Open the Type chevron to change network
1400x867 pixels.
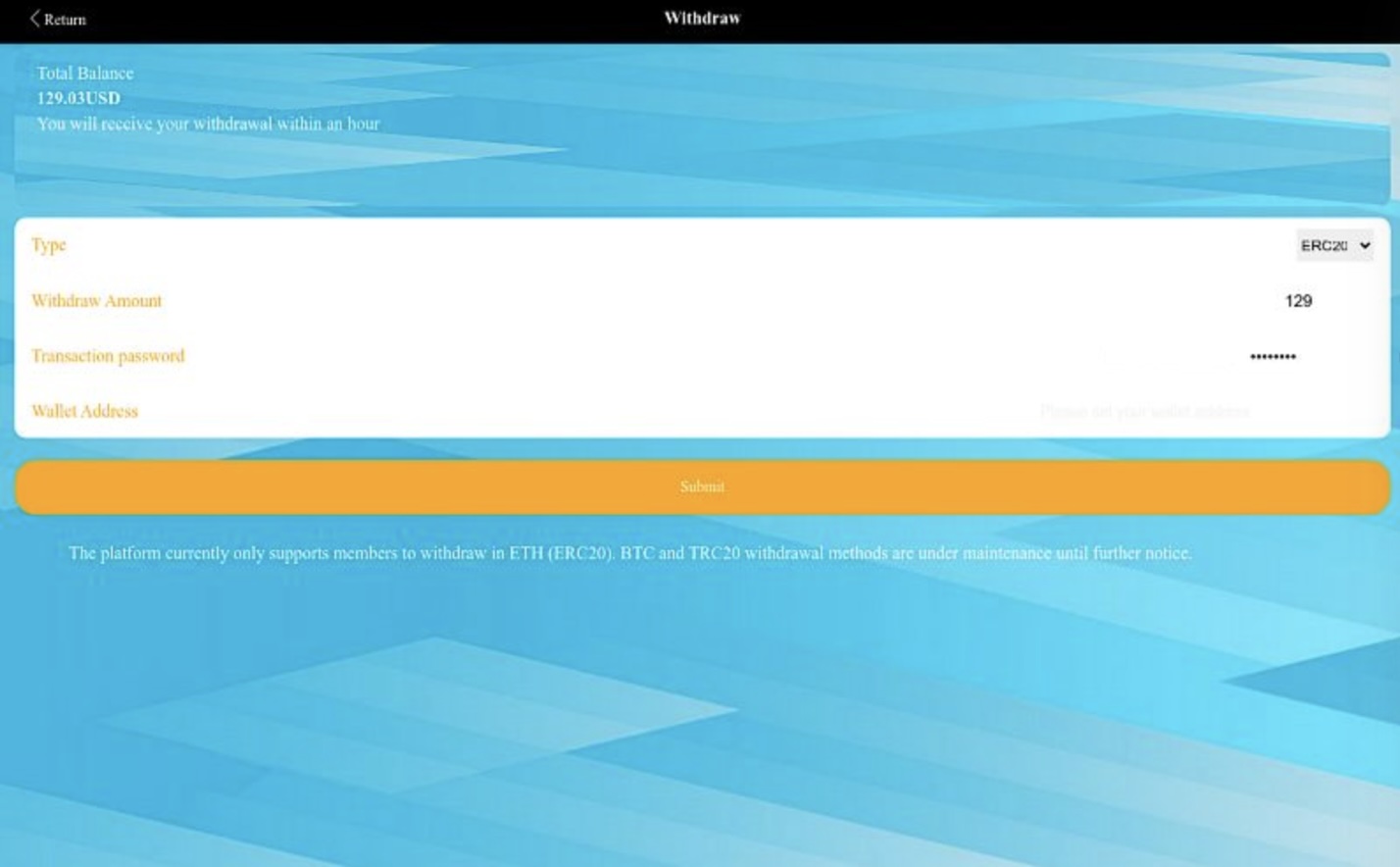tap(1365, 245)
